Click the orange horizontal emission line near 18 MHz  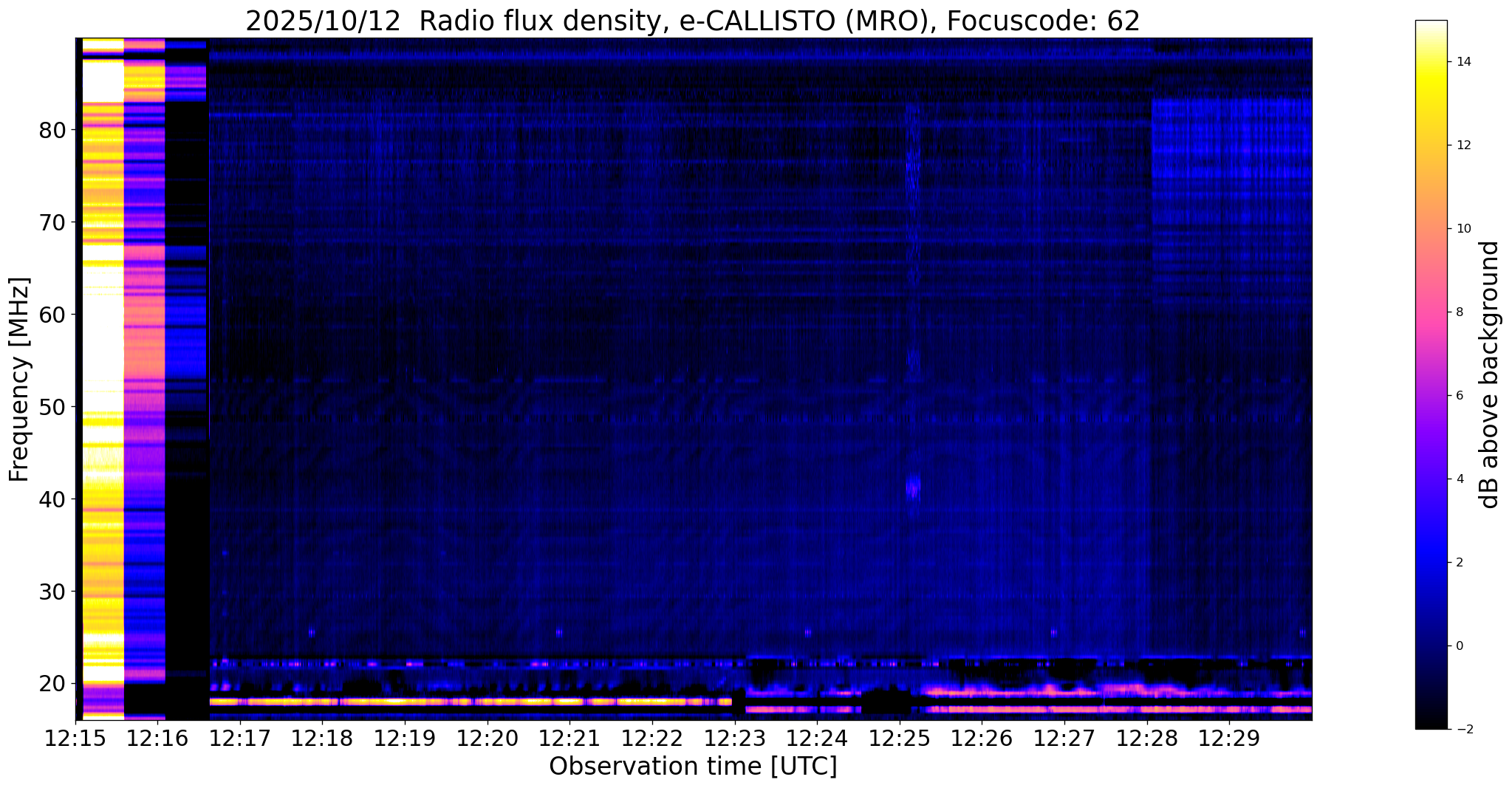coord(471,701)
